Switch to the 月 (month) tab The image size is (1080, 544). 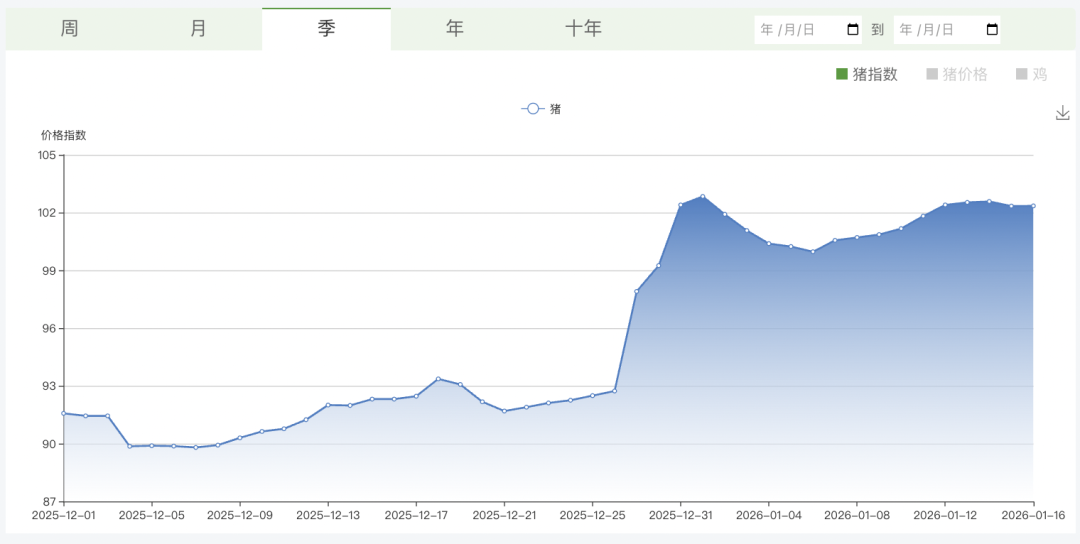point(198,29)
